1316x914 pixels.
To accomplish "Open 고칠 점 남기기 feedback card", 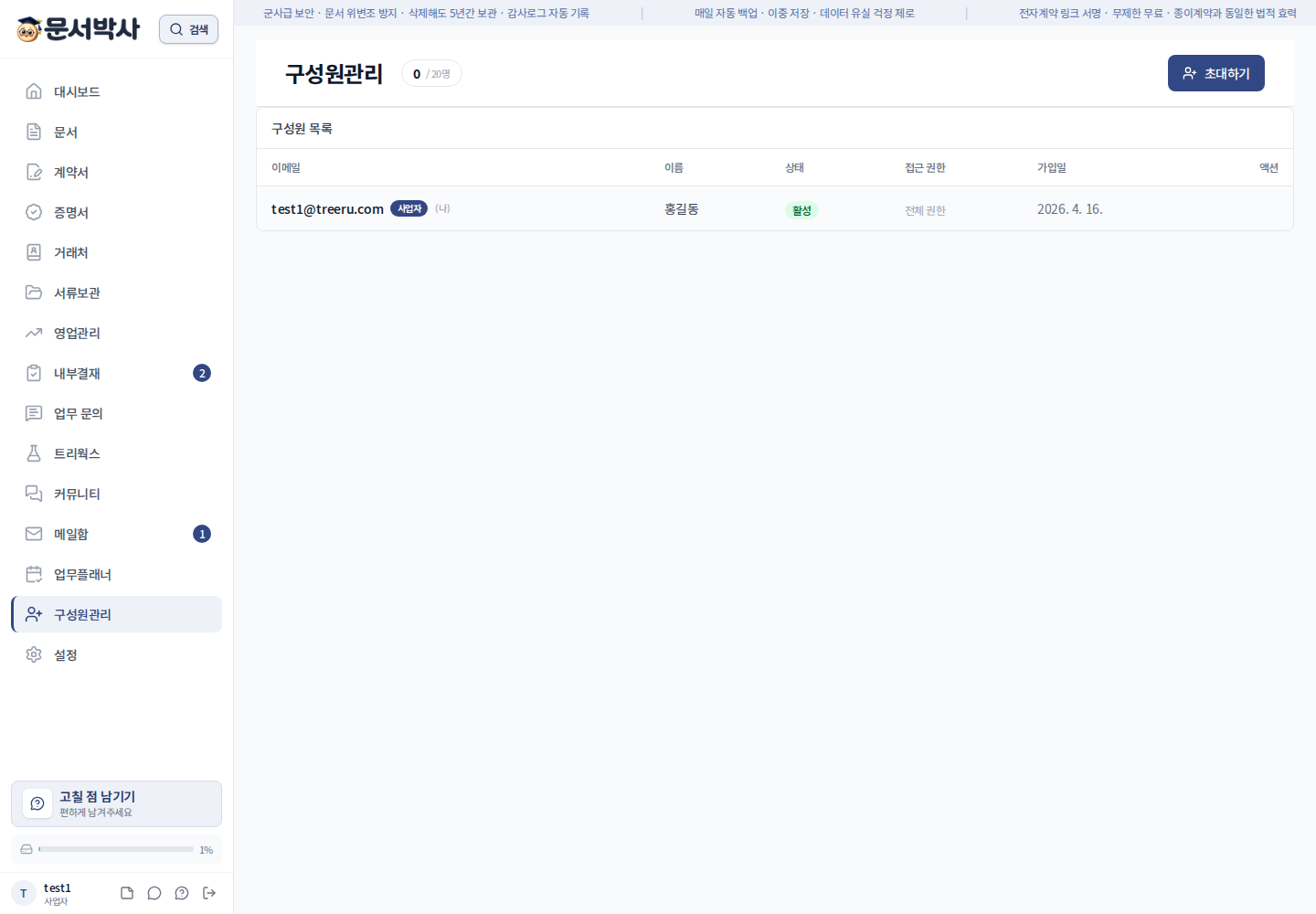I will [x=116, y=803].
